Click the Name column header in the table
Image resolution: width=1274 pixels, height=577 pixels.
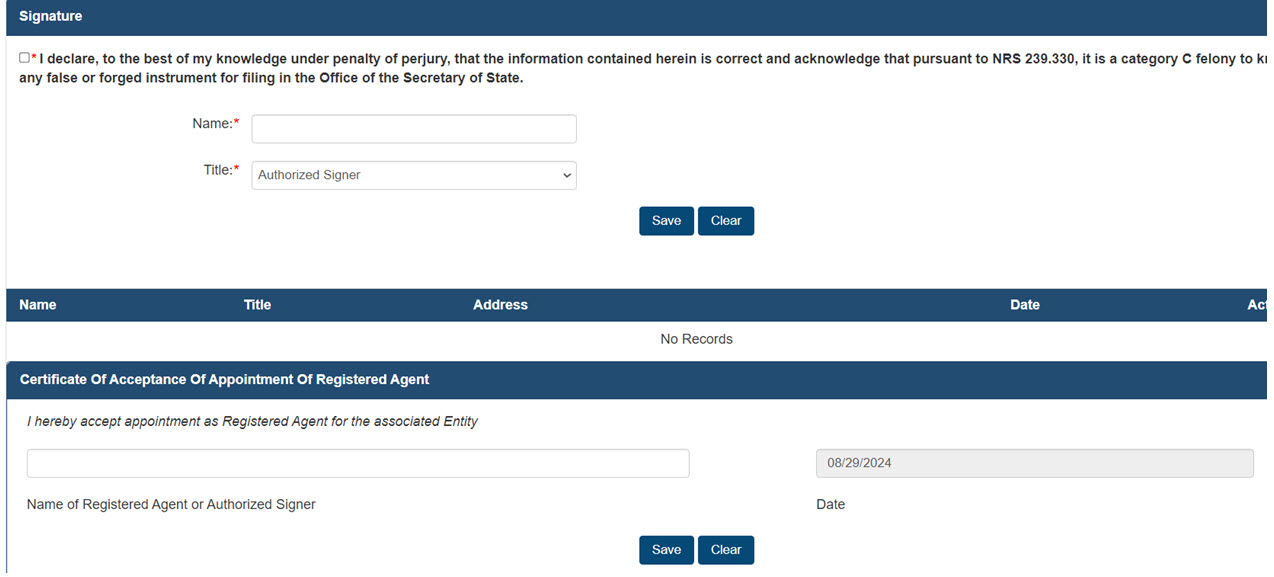(38, 305)
